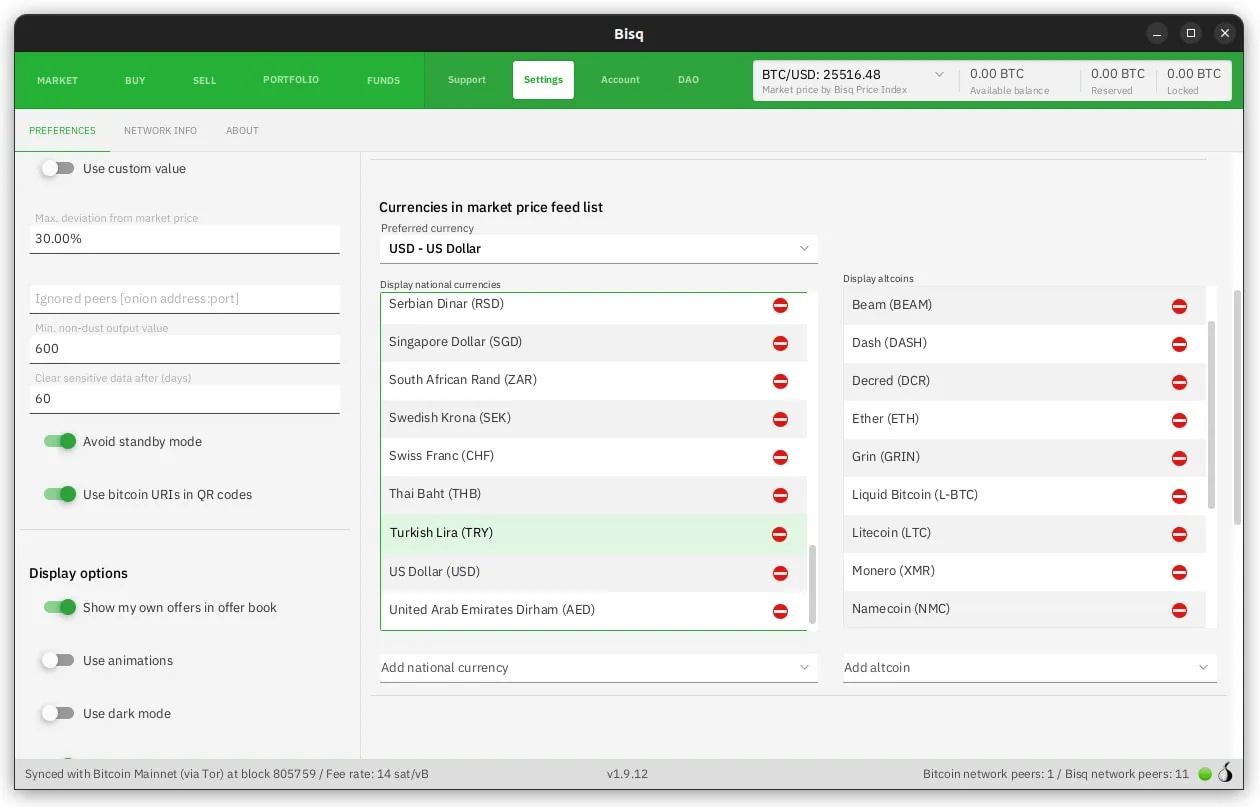Click the Tor onion status icon

pos(1224,773)
